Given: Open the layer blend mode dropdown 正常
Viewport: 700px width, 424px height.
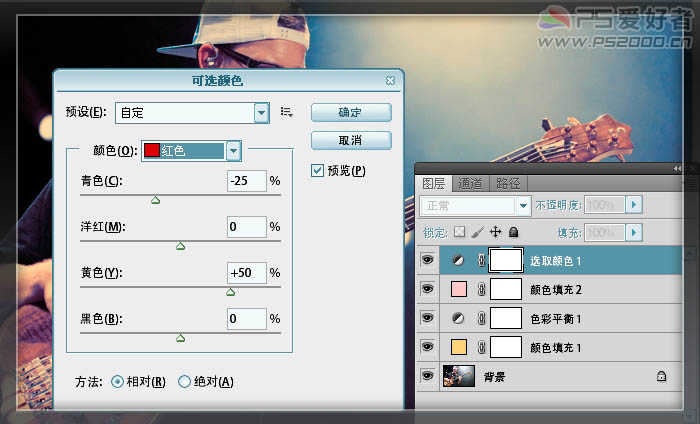Looking at the screenshot, I should (522, 205).
